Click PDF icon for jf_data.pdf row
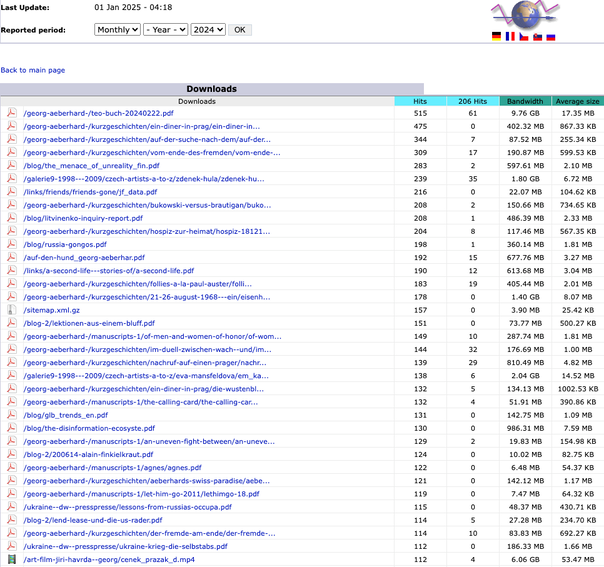604x567 pixels. point(12,191)
